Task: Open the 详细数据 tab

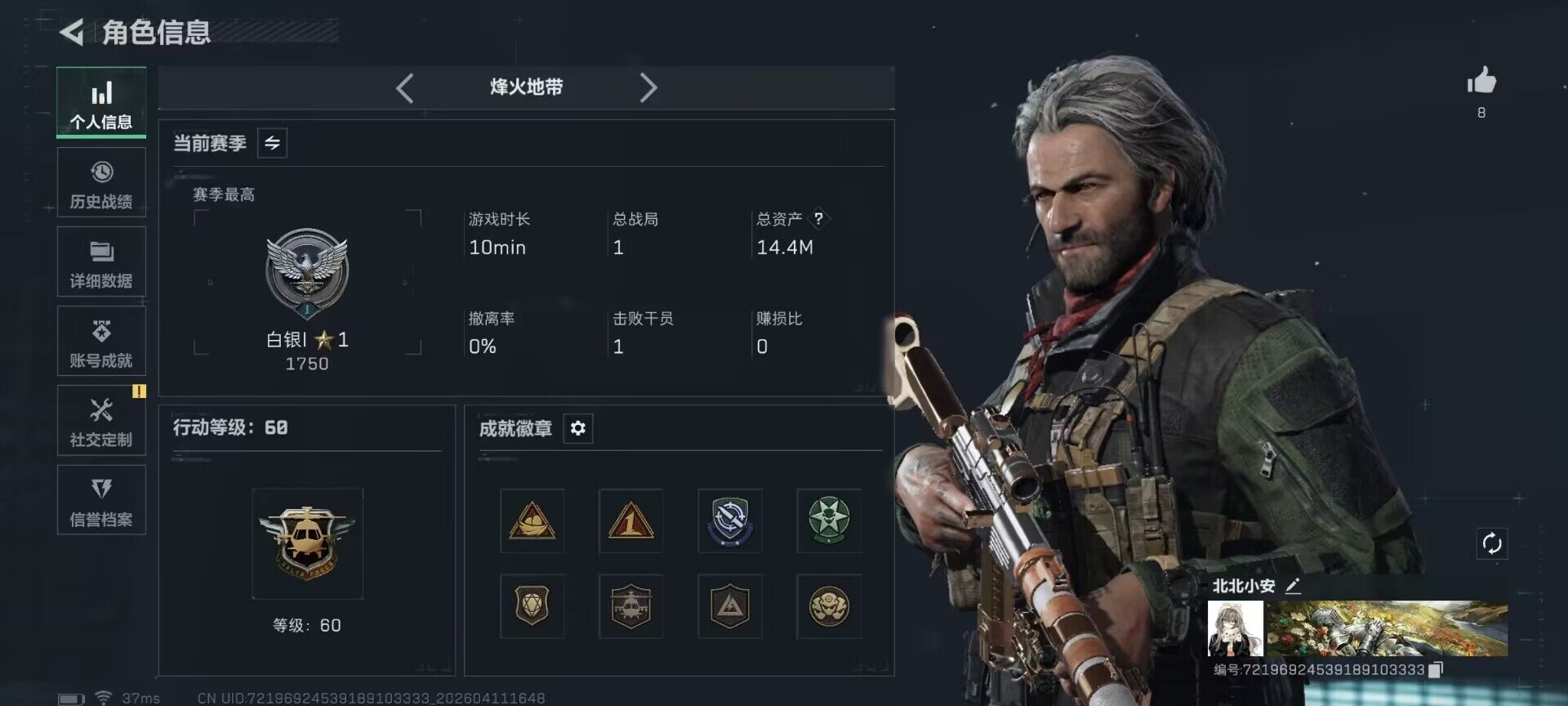Action: (x=101, y=262)
